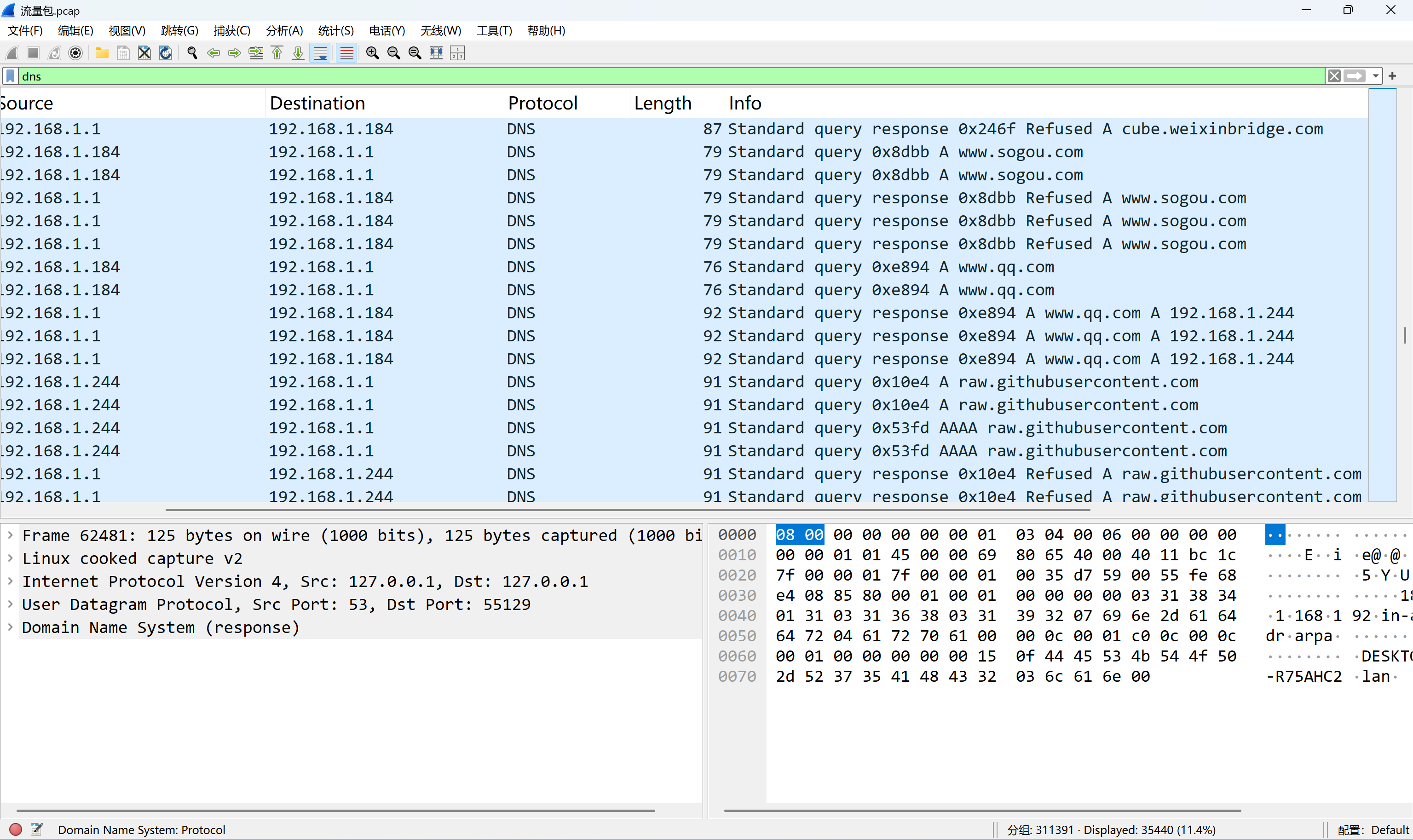Click the open capture file folder icon

pos(102,53)
